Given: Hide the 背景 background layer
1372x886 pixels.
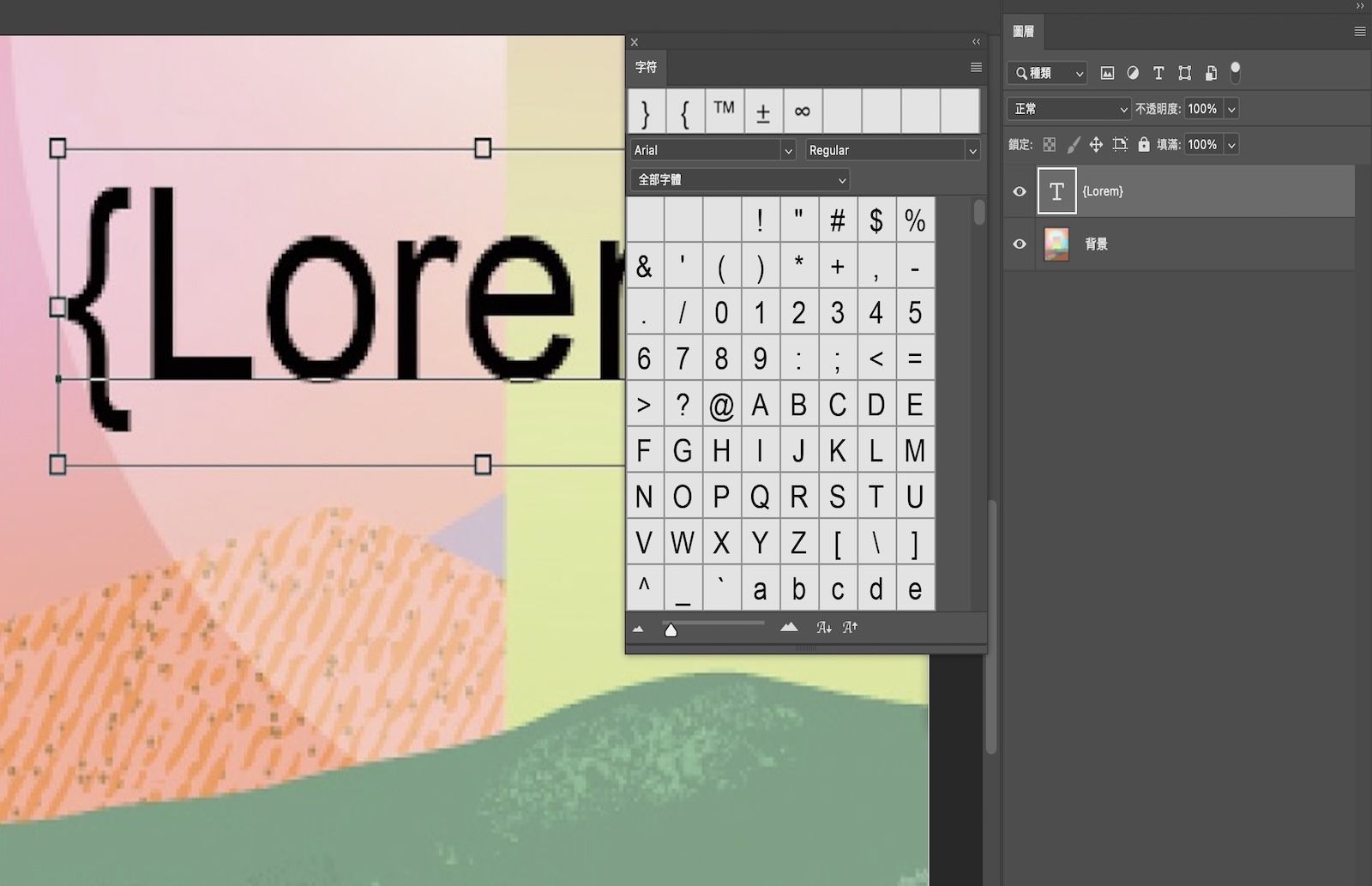Looking at the screenshot, I should click(1019, 244).
